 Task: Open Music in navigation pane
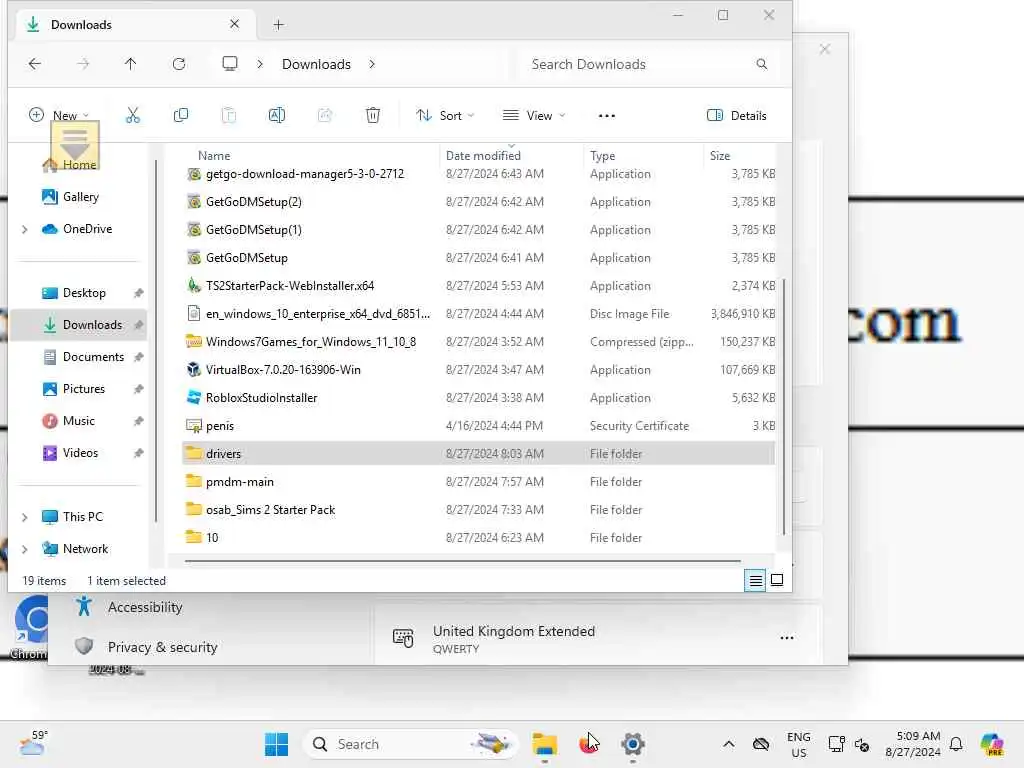point(78,421)
